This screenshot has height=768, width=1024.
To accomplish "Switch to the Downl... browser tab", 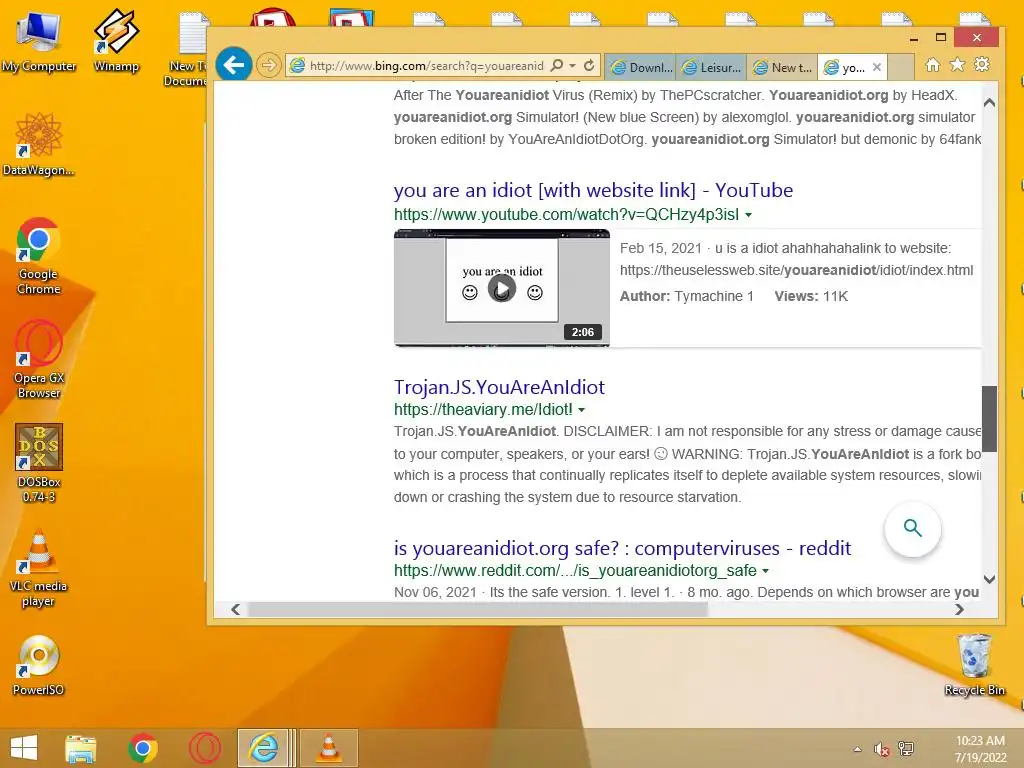I will pos(641,67).
